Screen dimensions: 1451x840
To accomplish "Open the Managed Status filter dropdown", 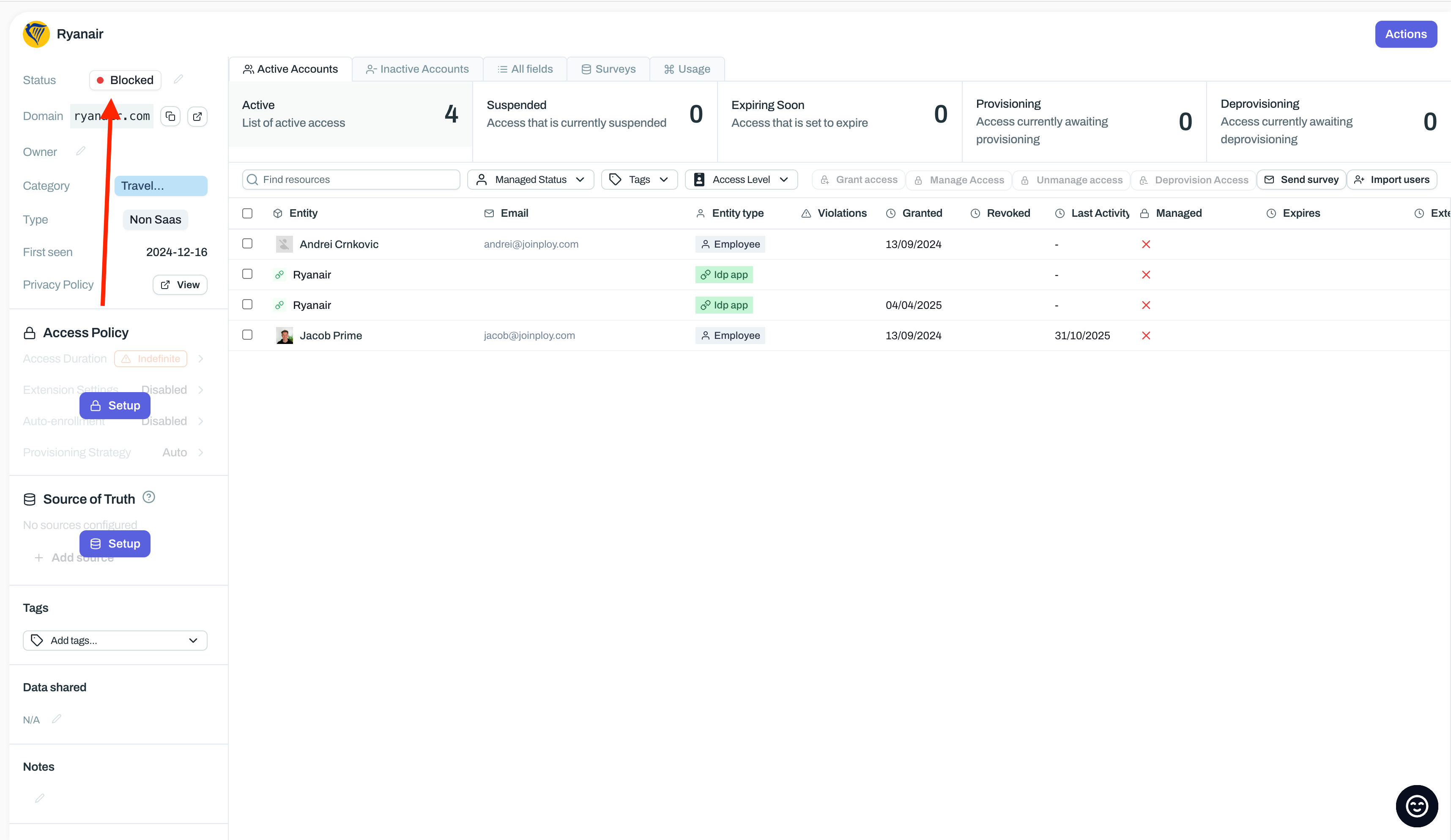I will point(530,180).
